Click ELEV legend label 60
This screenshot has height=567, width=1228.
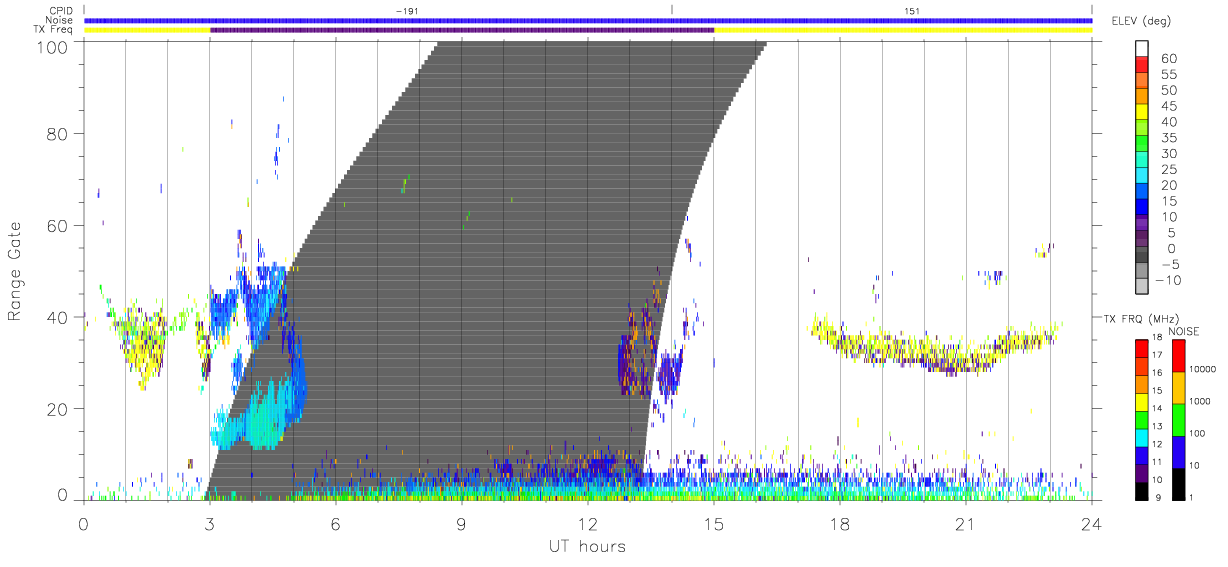point(1169,58)
